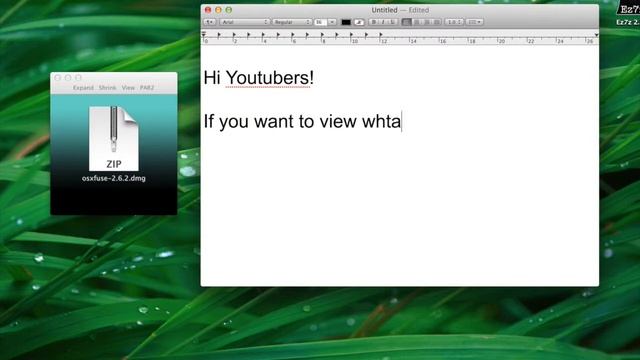Select the ZIP file icon
The image size is (640, 360).
(x=114, y=139)
